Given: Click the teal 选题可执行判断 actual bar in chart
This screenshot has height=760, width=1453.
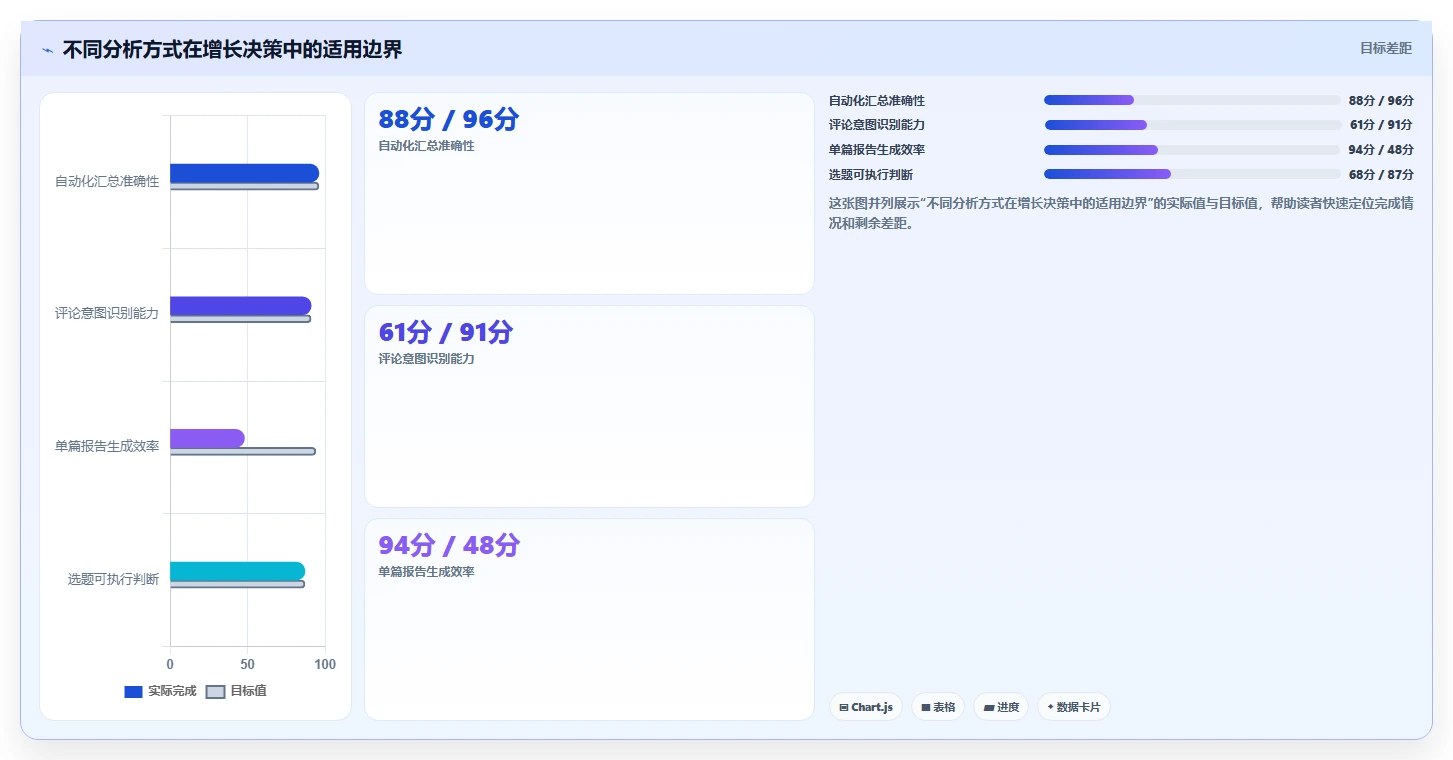Looking at the screenshot, I should (237, 571).
